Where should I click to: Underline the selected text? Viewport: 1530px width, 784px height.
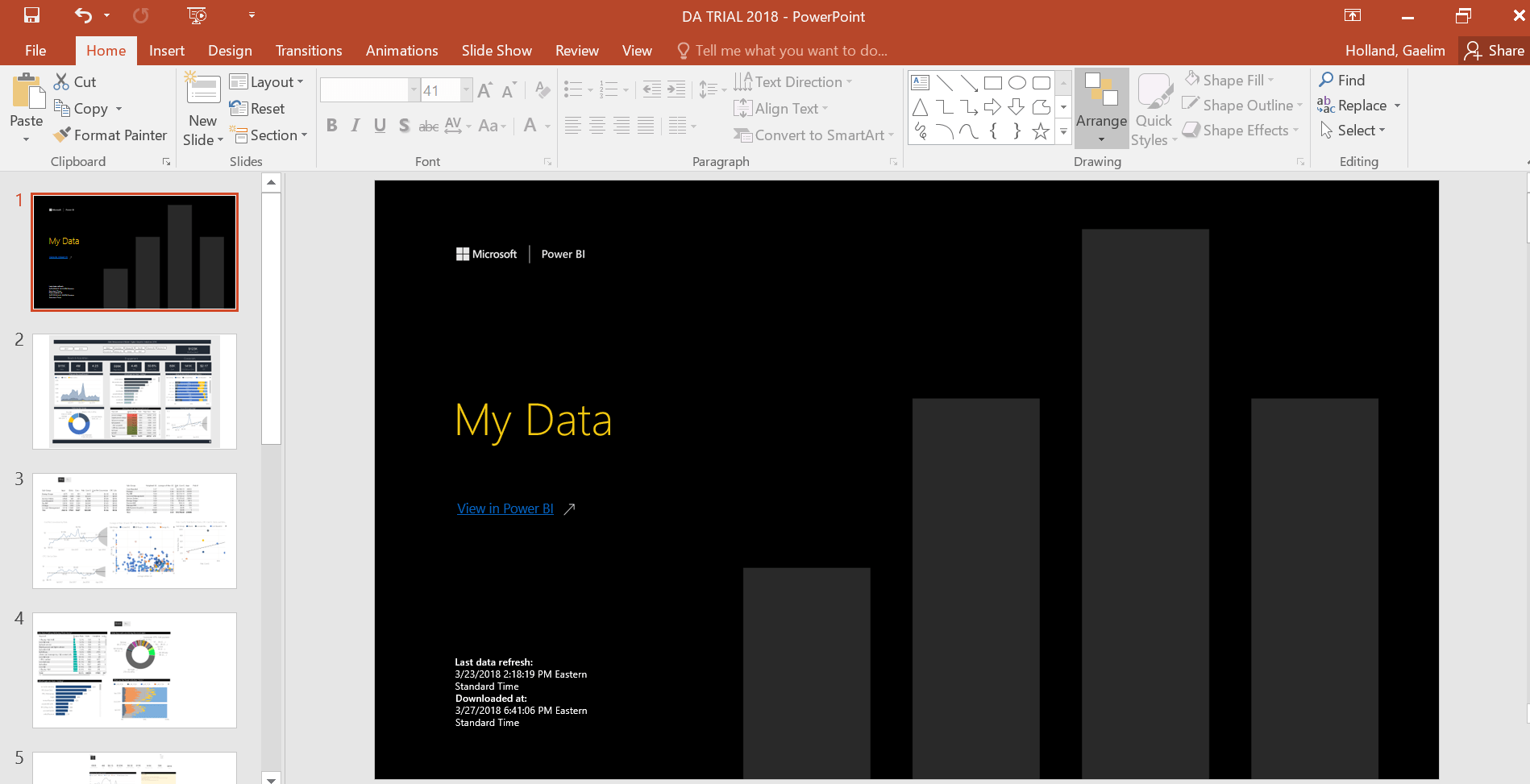tap(379, 125)
